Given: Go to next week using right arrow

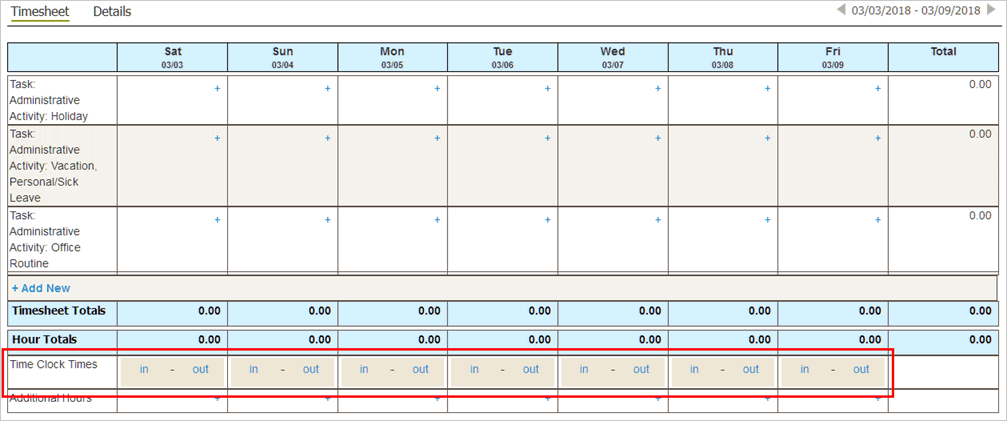Looking at the screenshot, I should [990, 11].
